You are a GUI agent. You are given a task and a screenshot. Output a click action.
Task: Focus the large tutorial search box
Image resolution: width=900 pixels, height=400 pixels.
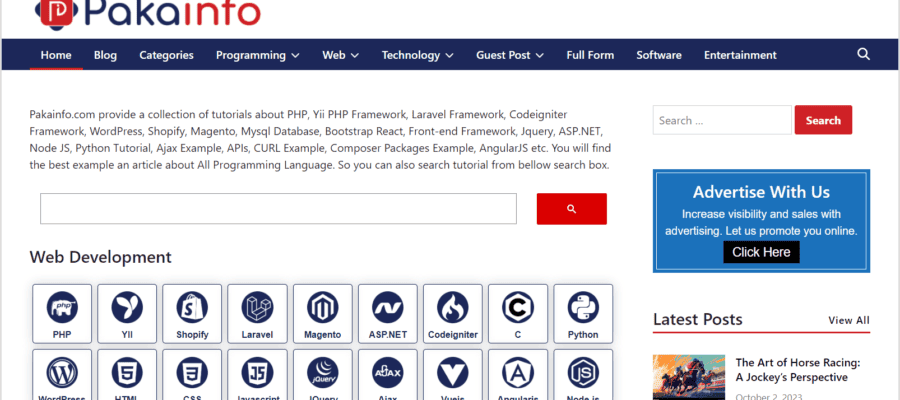coord(278,209)
